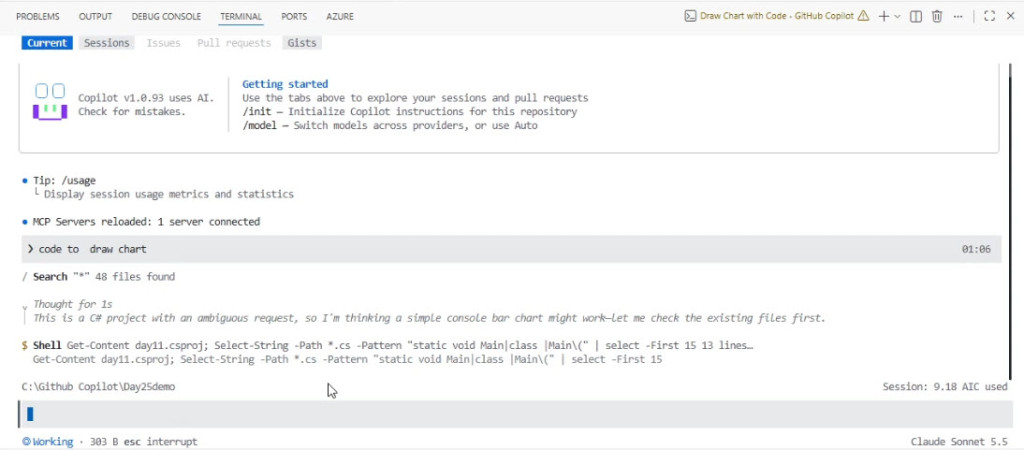Click the Claude Sonnet 5.5 model label
The width and height of the screenshot is (1024, 450).
pos(959,442)
